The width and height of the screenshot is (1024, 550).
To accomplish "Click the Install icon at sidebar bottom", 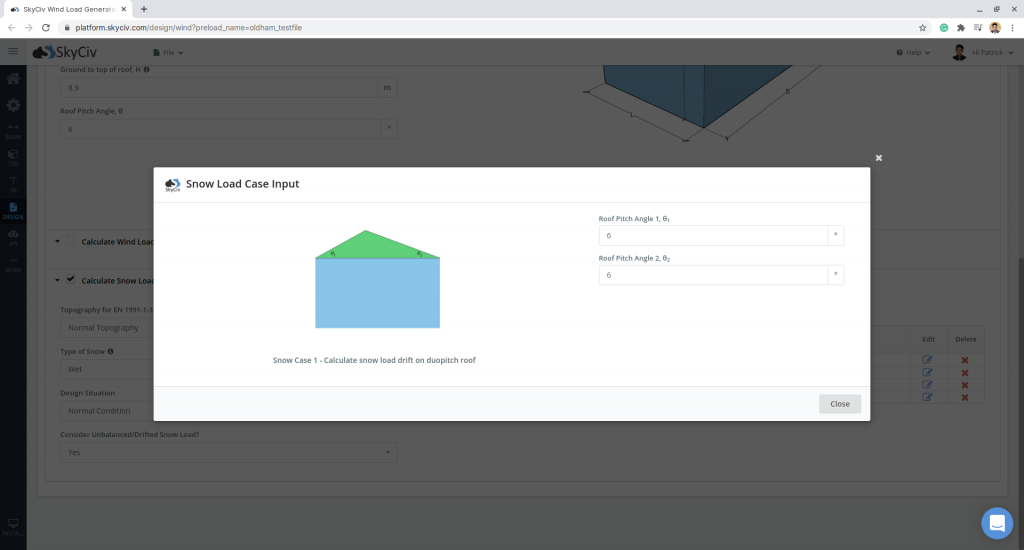I will 13,525.
